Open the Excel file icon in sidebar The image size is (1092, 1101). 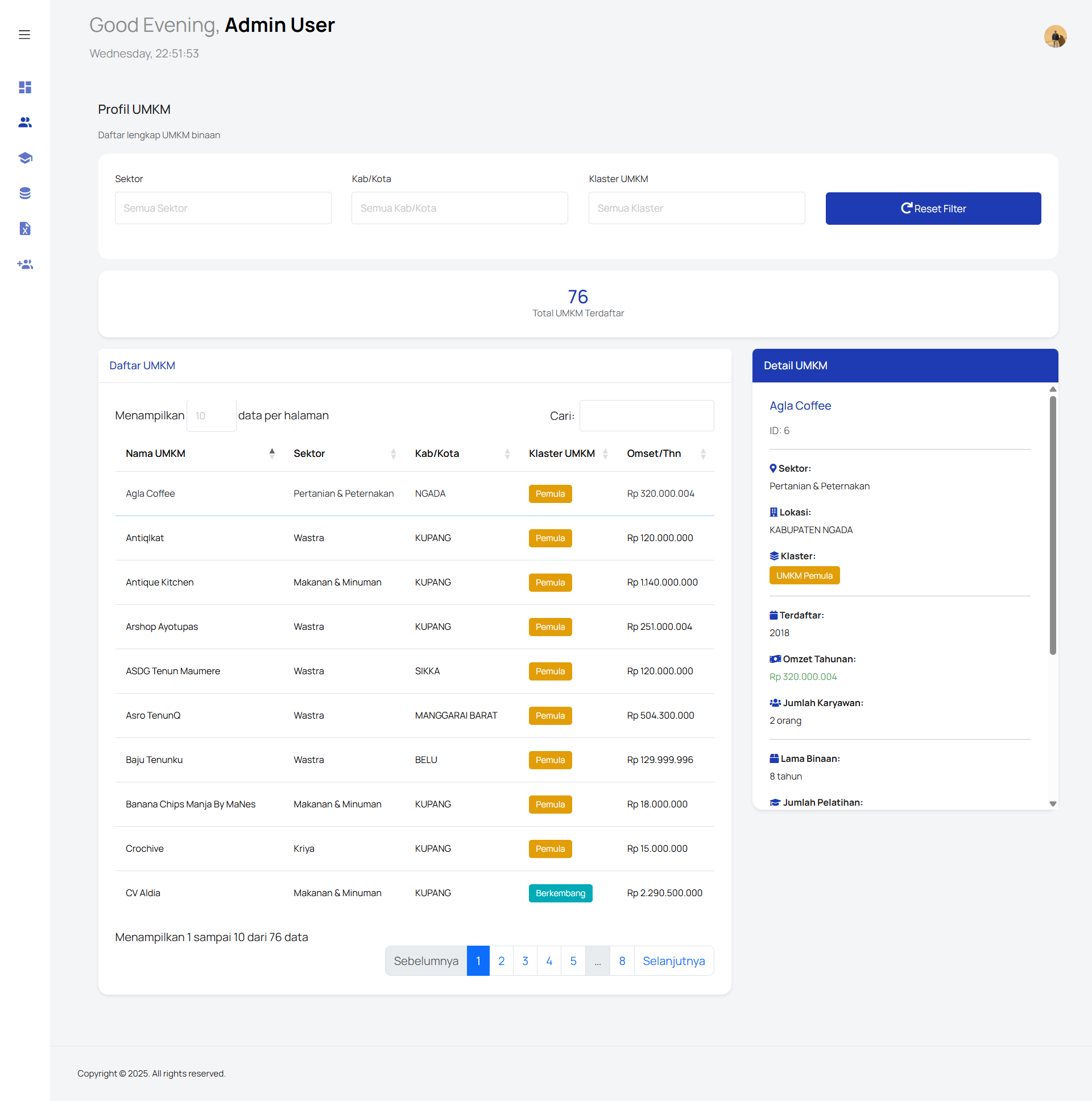24,229
